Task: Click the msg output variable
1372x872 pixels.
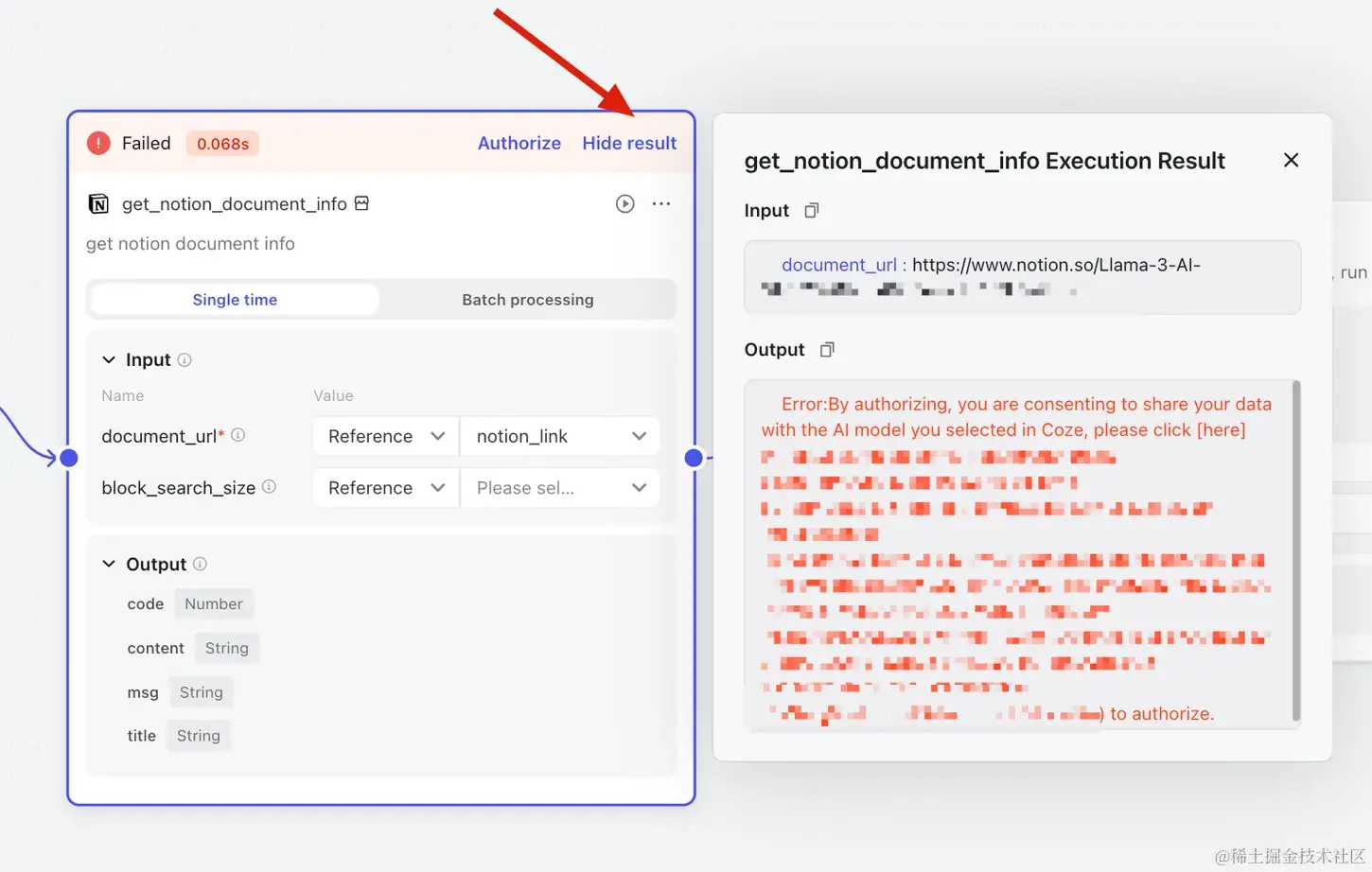Action: [x=143, y=692]
